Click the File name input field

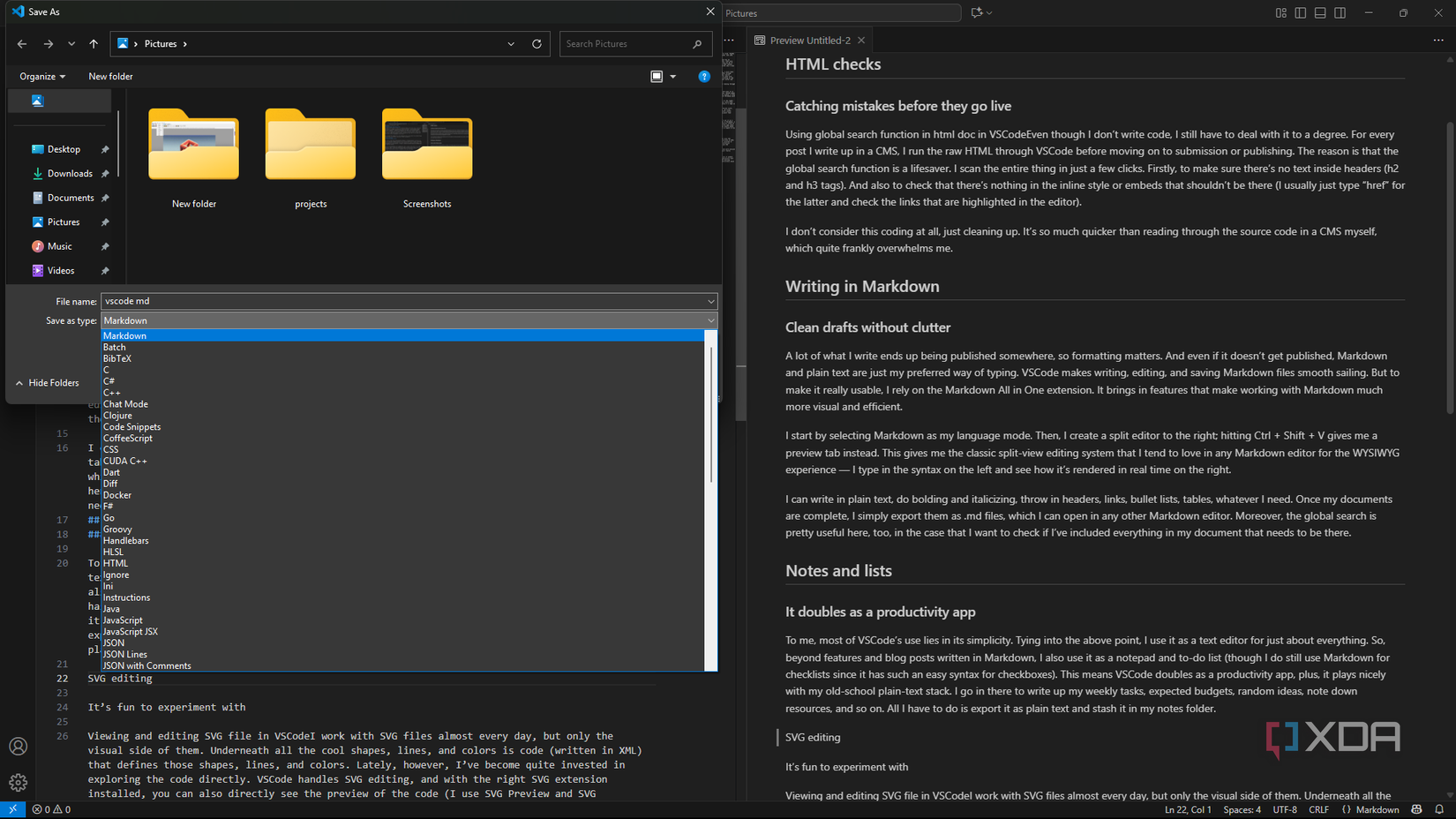(402, 301)
